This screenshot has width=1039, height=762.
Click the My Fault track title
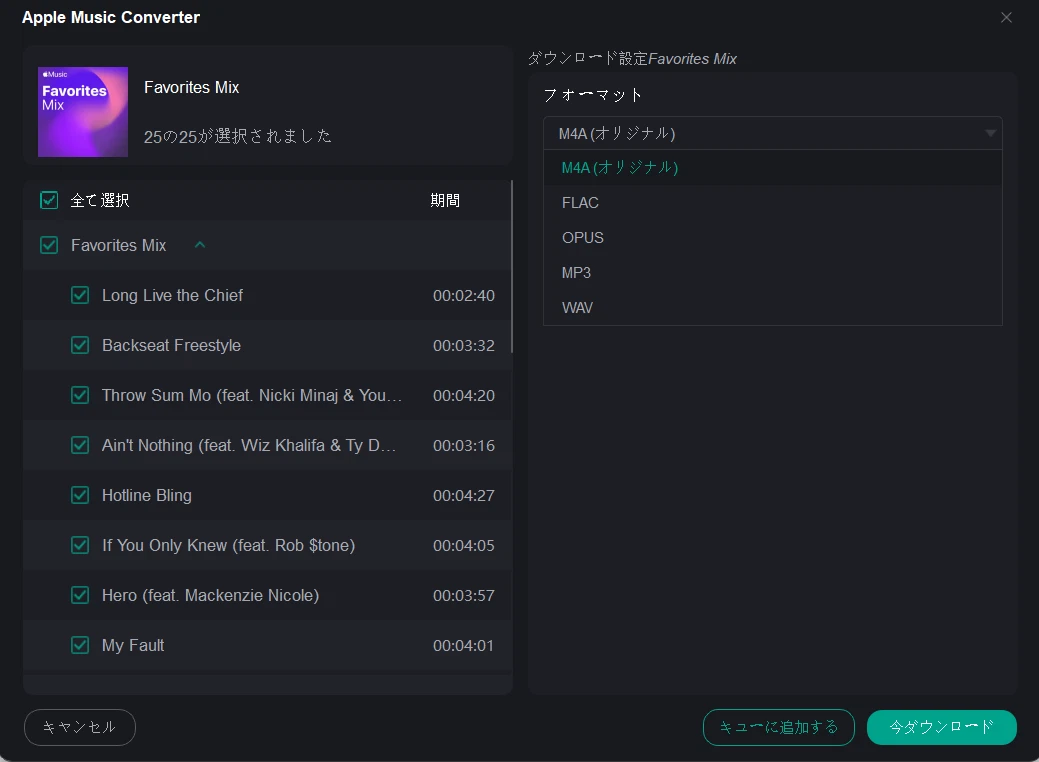click(x=133, y=645)
